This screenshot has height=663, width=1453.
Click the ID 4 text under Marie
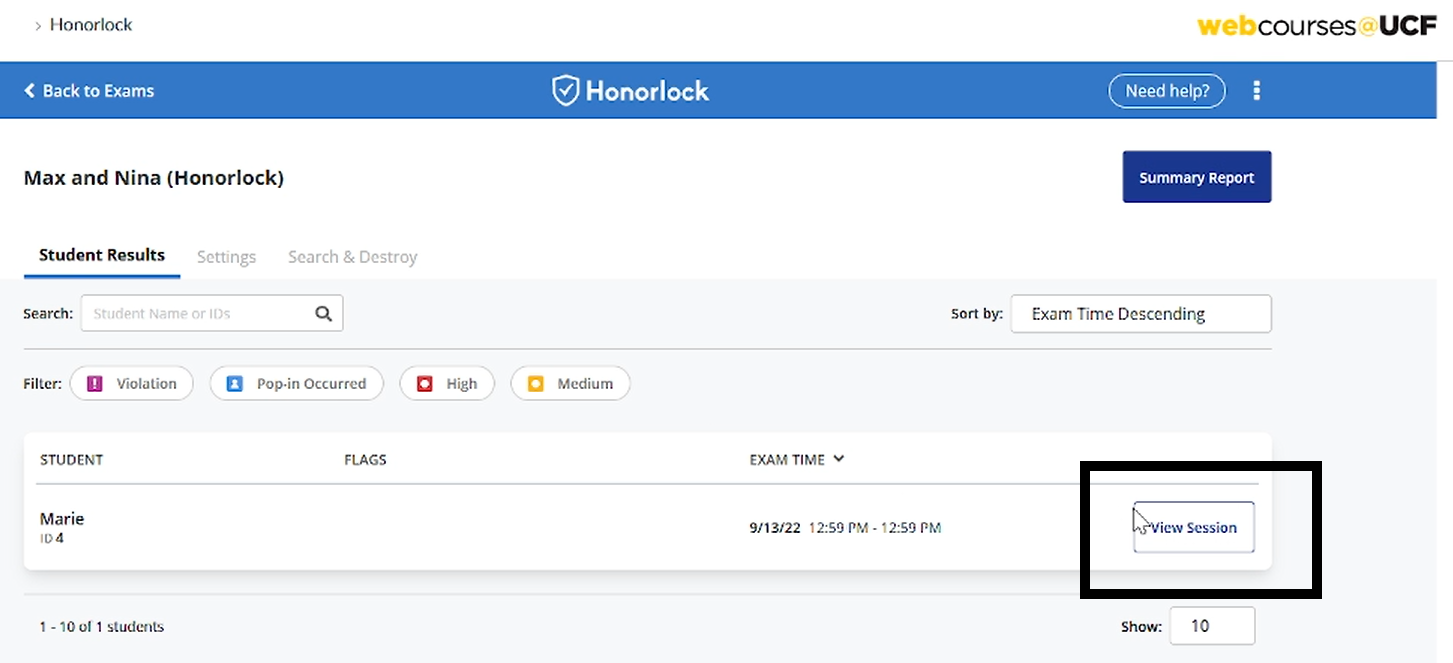52,538
